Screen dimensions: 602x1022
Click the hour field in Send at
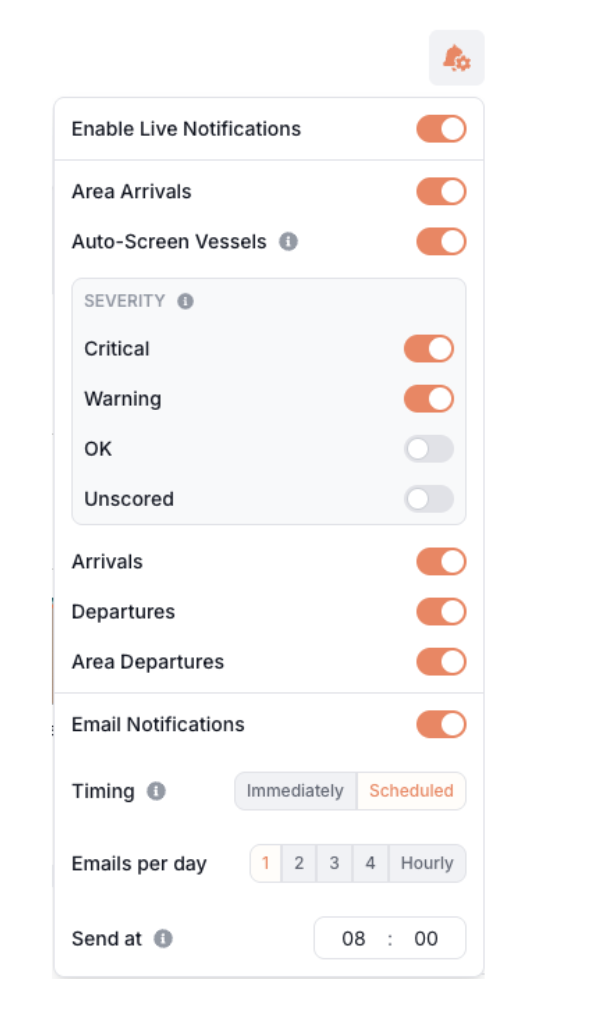click(x=354, y=939)
